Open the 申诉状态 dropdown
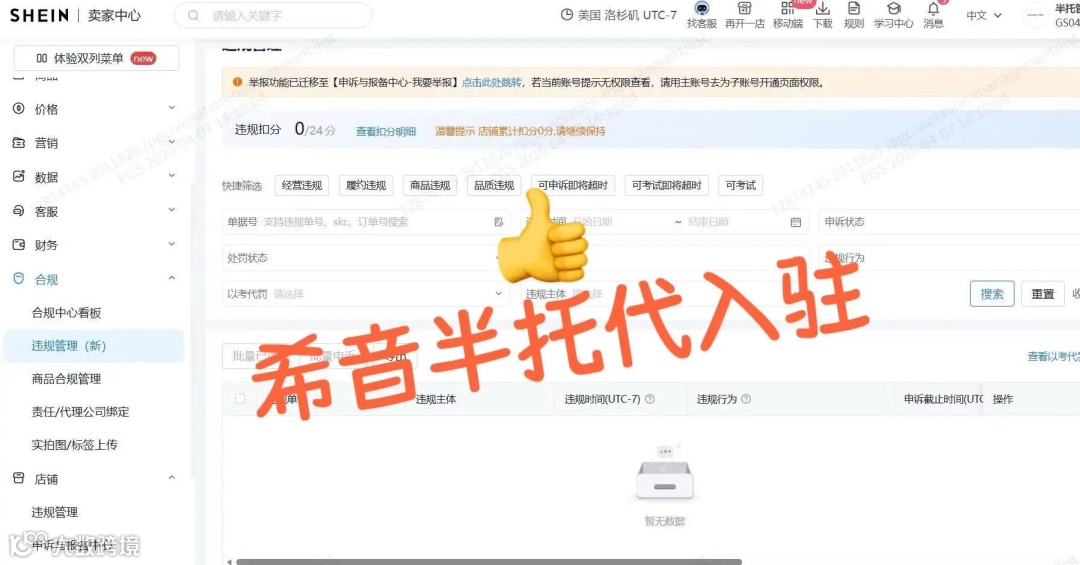 (951, 222)
